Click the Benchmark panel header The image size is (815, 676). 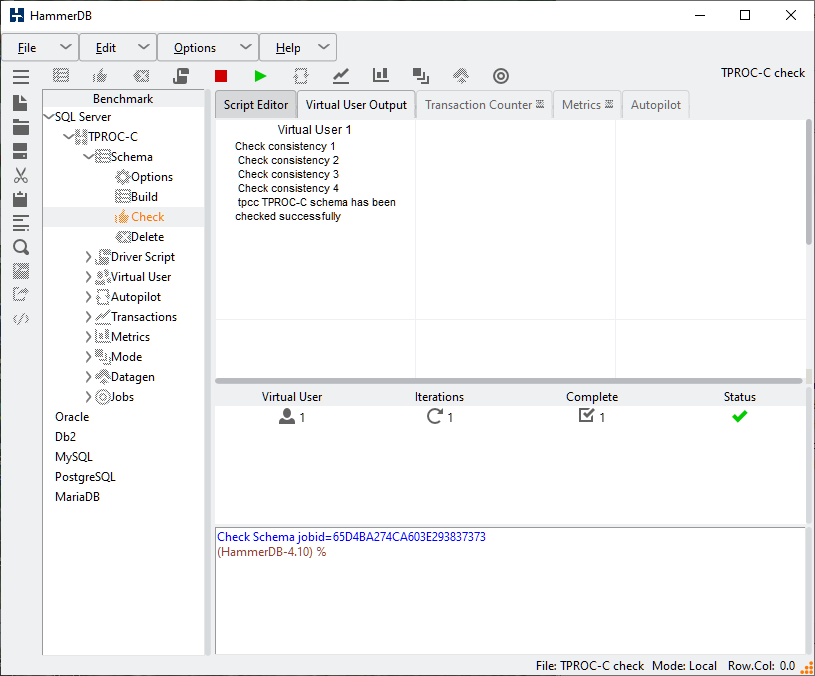(123, 99)
